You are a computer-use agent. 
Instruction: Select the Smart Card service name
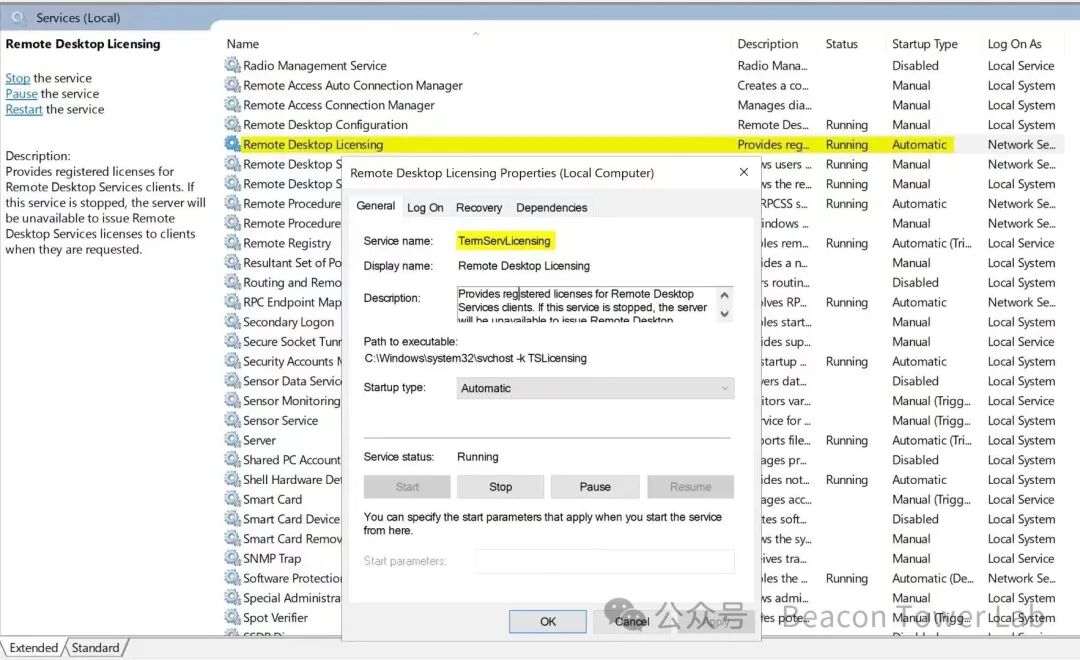pos(272,499)
